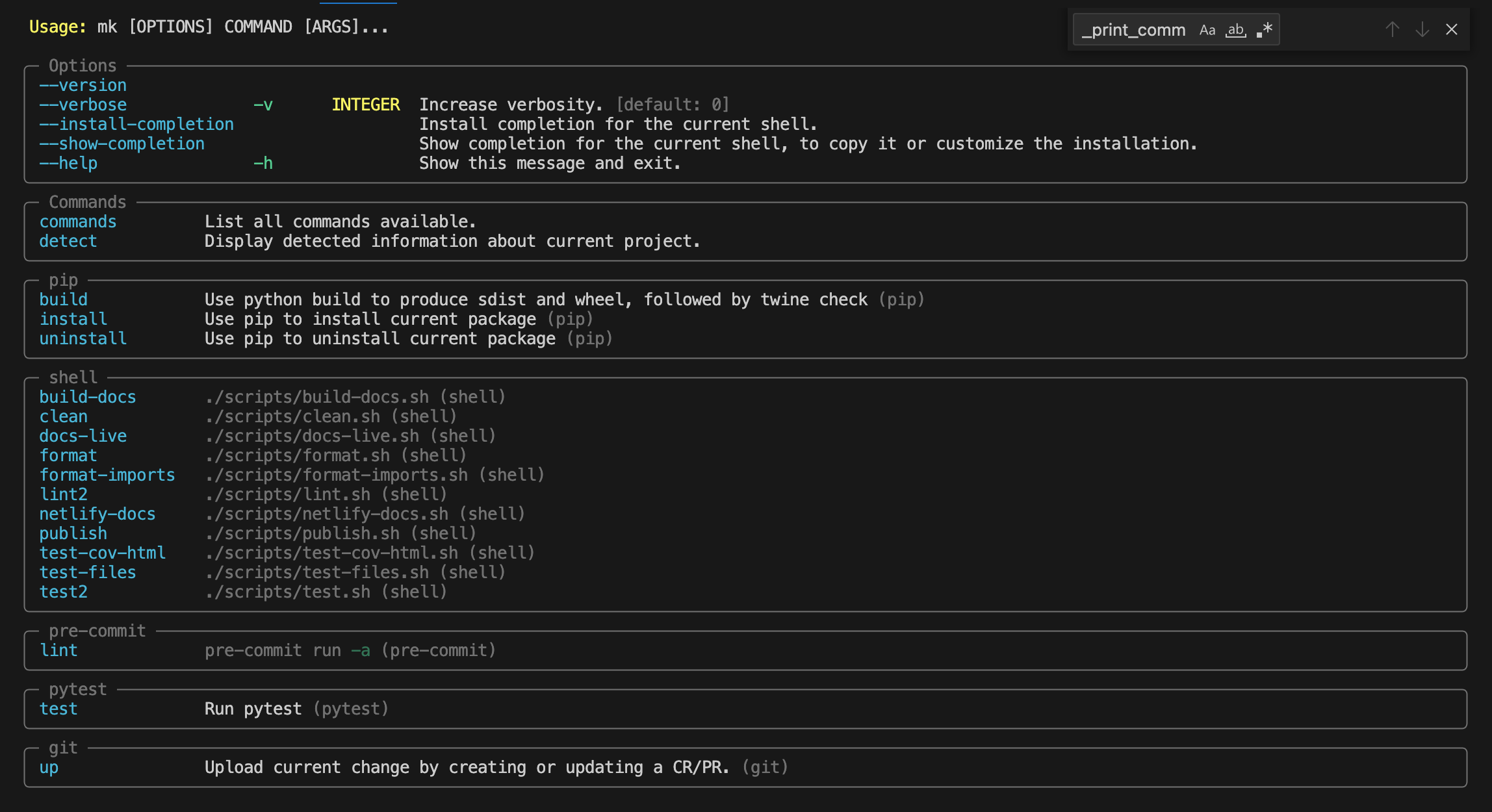
Task: Toggle Match Whole Word option
Action: [1236, 30]
